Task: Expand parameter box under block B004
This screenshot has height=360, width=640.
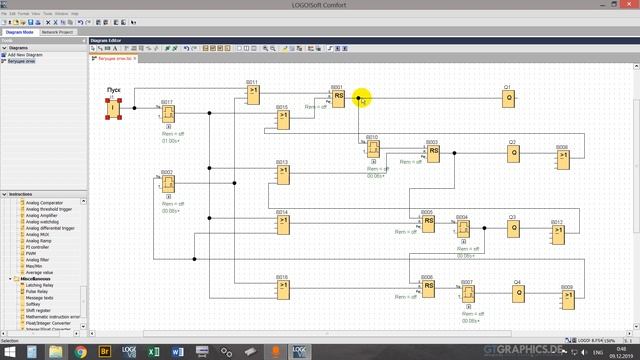Action: click(x=463, y=242)
